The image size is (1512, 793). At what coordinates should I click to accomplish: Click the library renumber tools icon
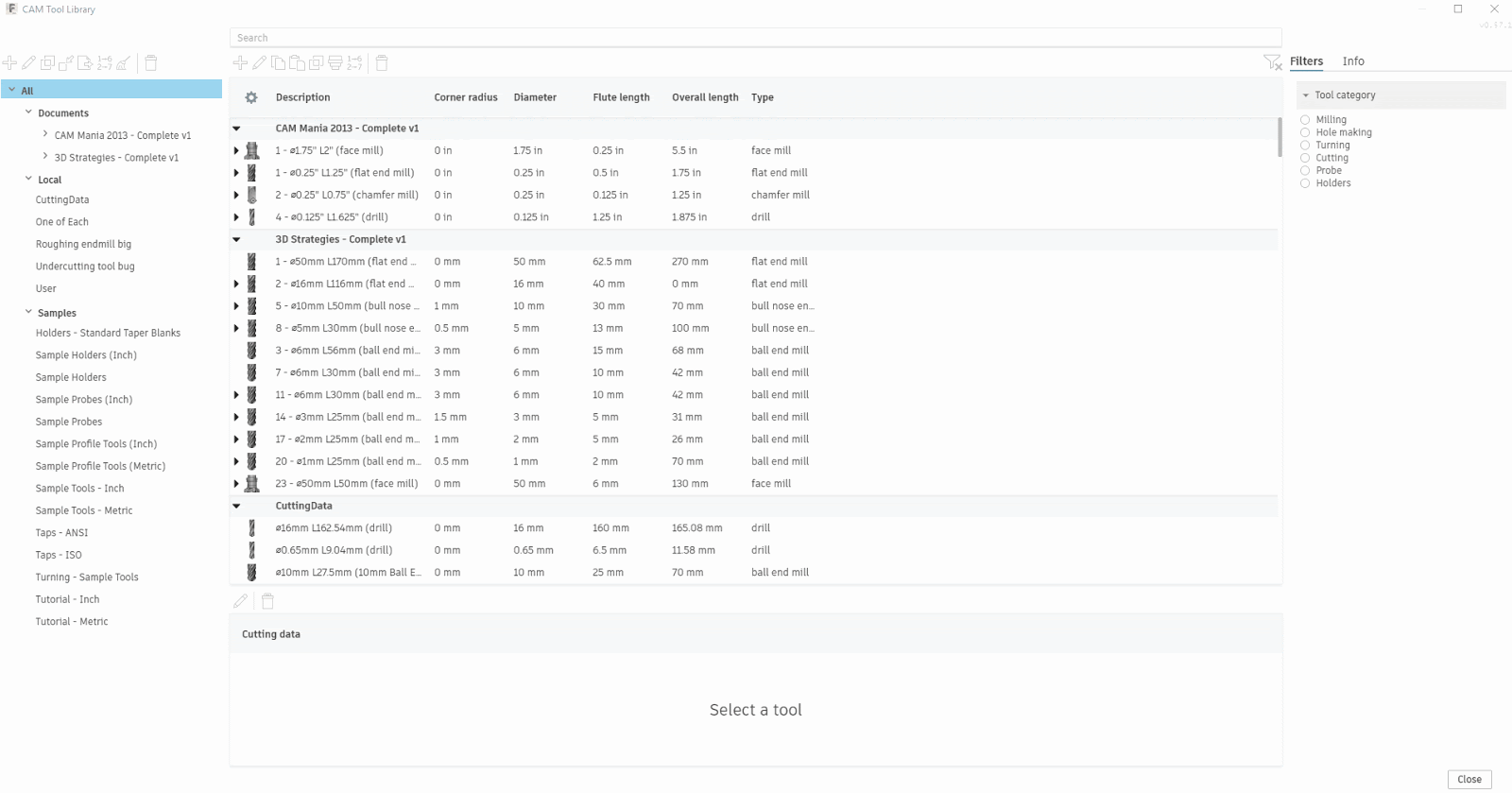104,63
